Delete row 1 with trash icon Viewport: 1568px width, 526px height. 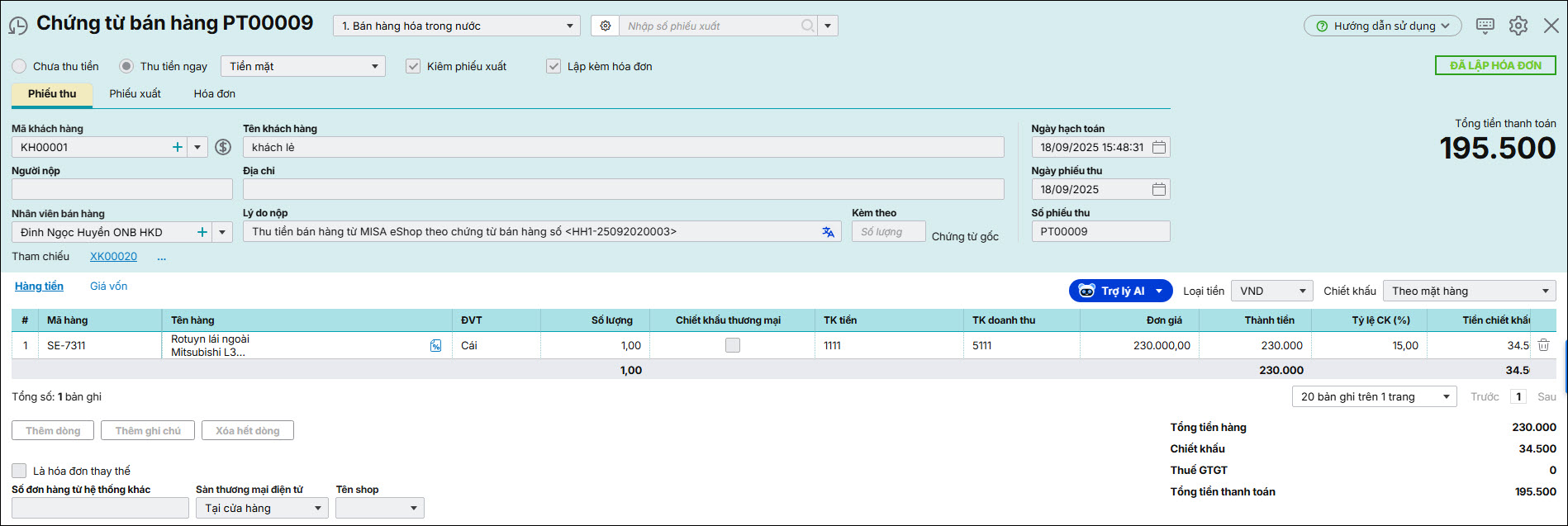(1543, 346)
